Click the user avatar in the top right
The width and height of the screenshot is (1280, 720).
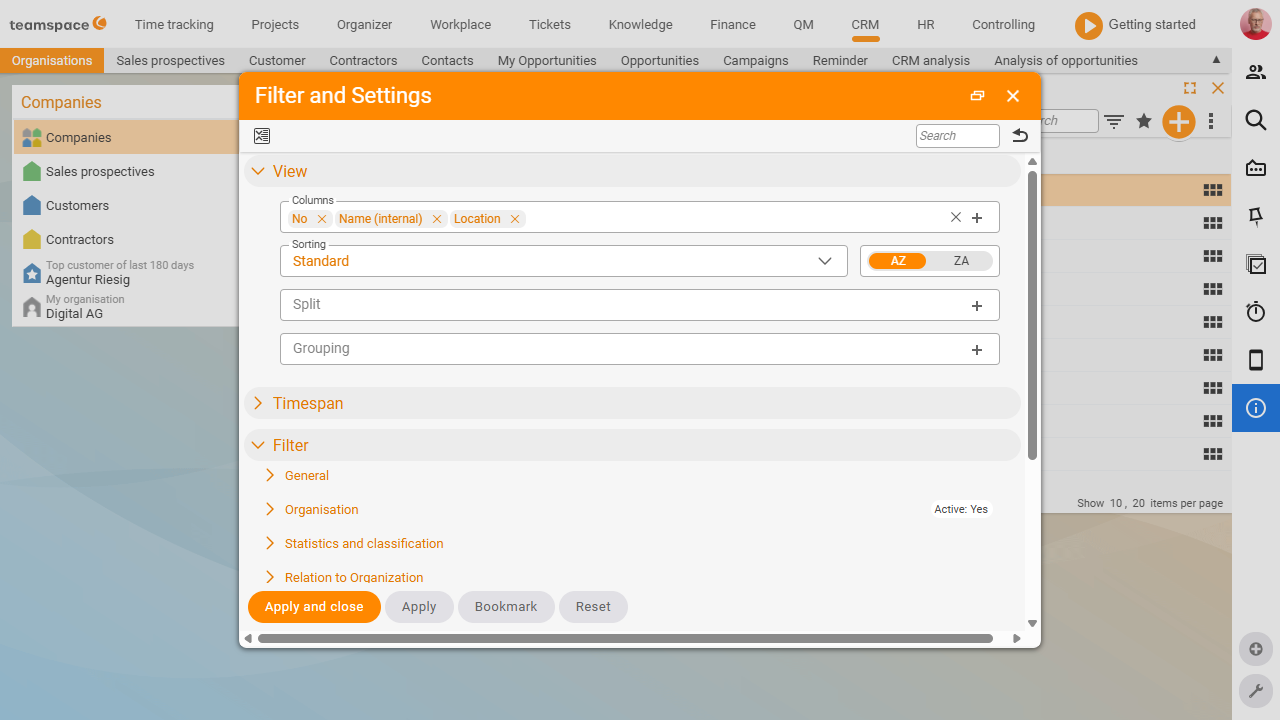coord(1255,24)
